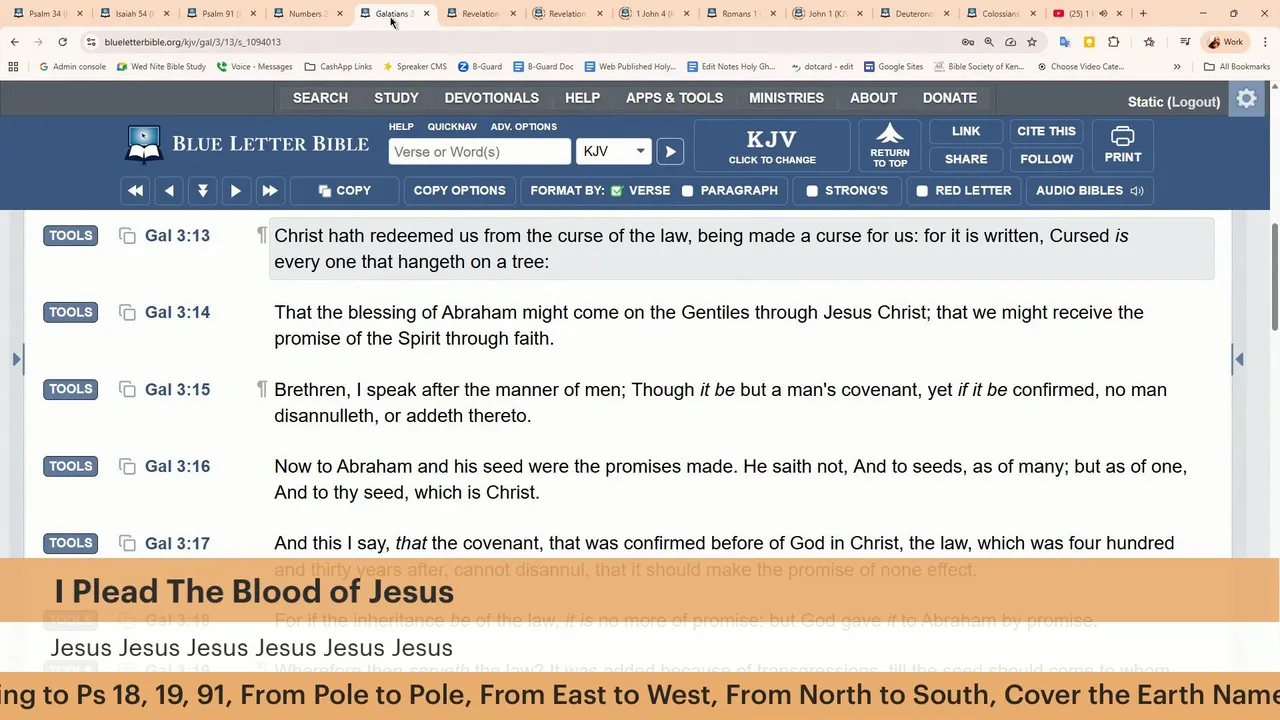Copy Gal 3:16 with its copy icon
Viewport: 1280px width, 720px height.
127,467
